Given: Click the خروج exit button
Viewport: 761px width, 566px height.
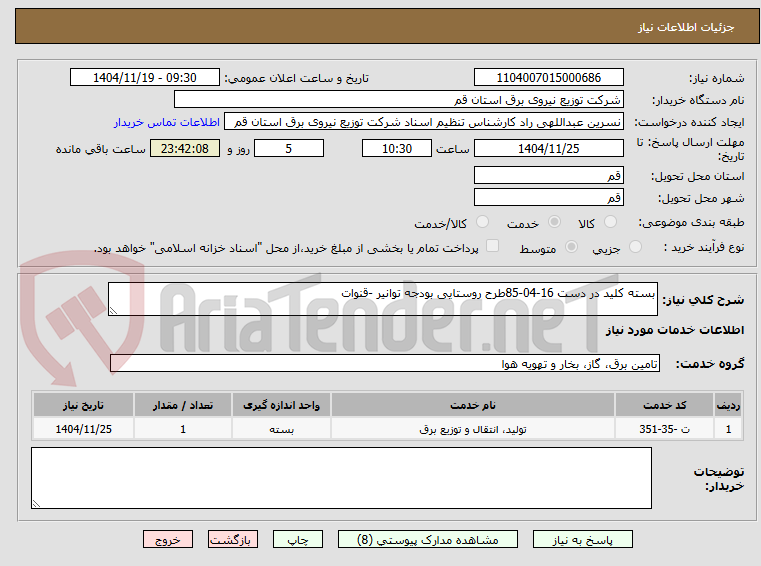Looking at the screenshot, I should pyautogui.click(x=167, y=539).
